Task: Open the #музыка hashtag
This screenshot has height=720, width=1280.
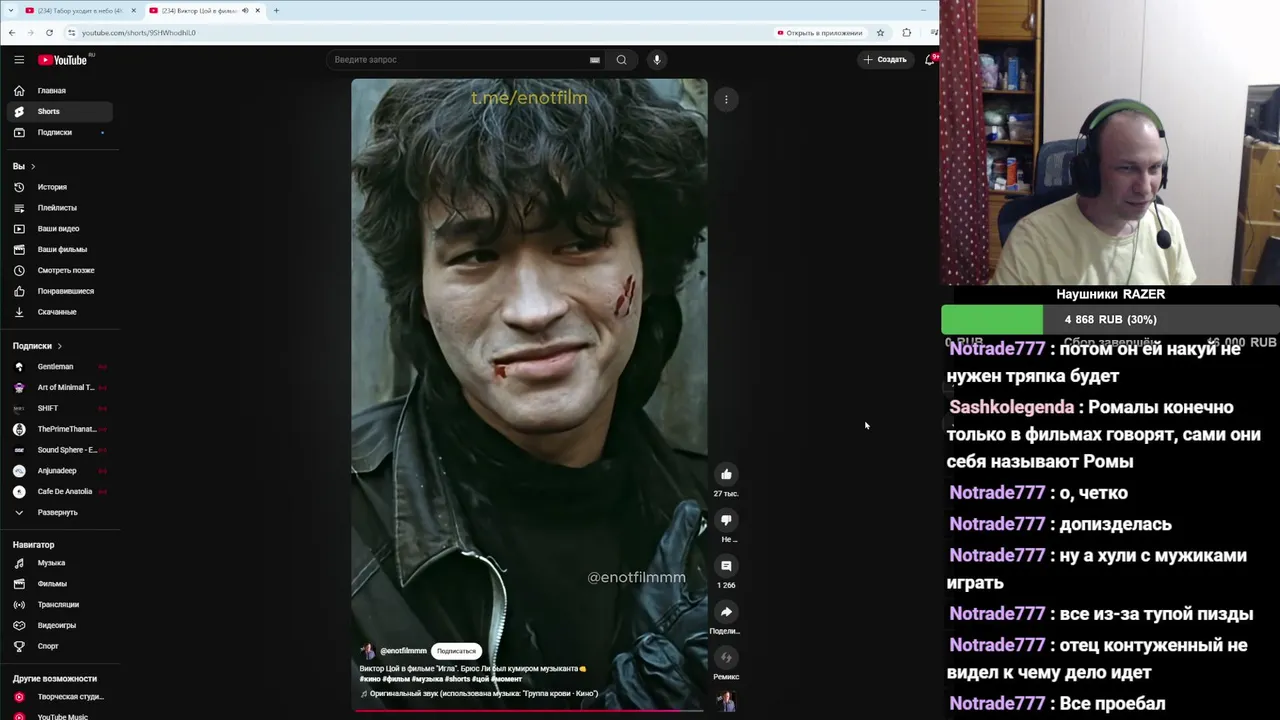Action: (427, 679)
